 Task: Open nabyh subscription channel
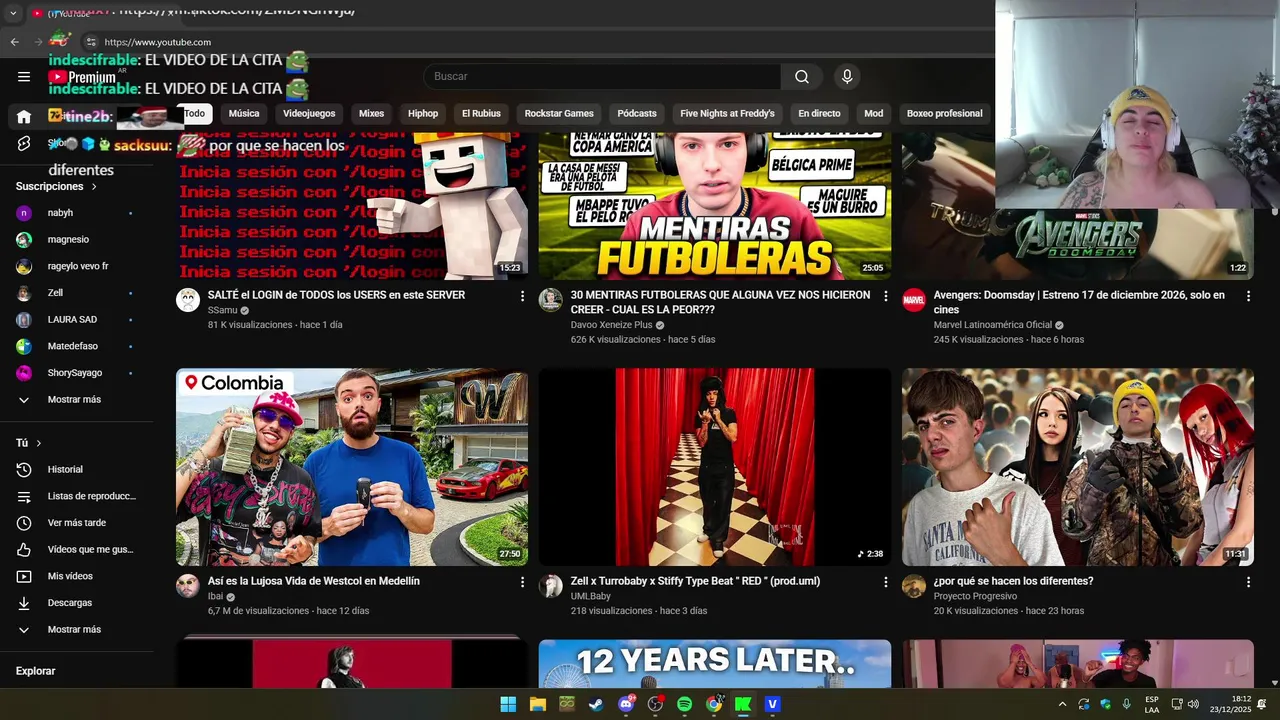click(x=76, y=214)
